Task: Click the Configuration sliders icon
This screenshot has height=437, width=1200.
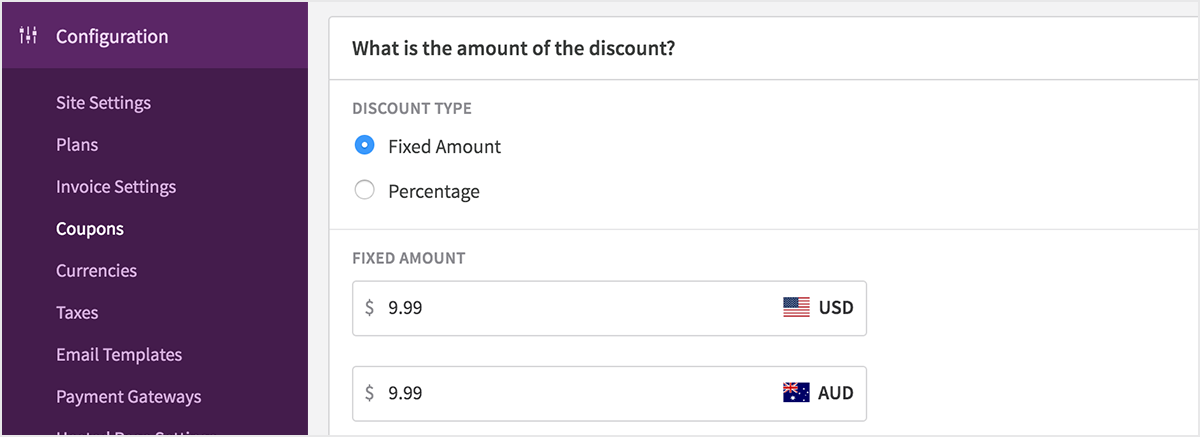Action: tap(28, 37)
